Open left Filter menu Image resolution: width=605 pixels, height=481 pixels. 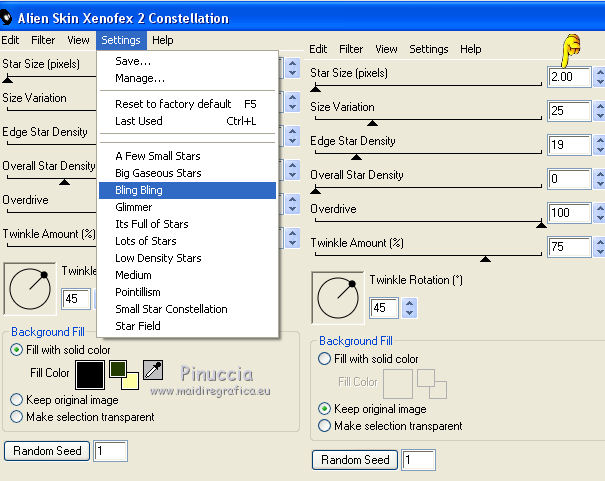point(43,40)
